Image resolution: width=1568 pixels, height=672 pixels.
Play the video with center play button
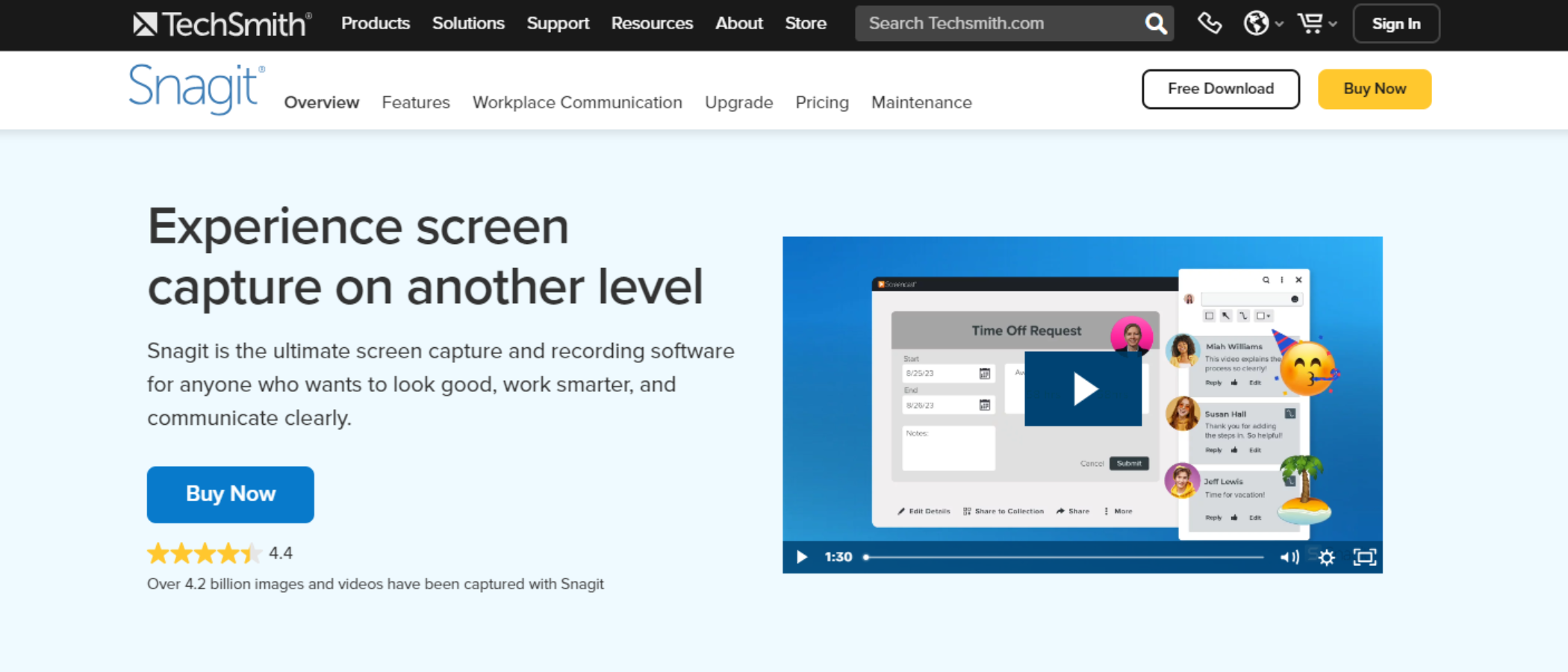pos(1083,389)
